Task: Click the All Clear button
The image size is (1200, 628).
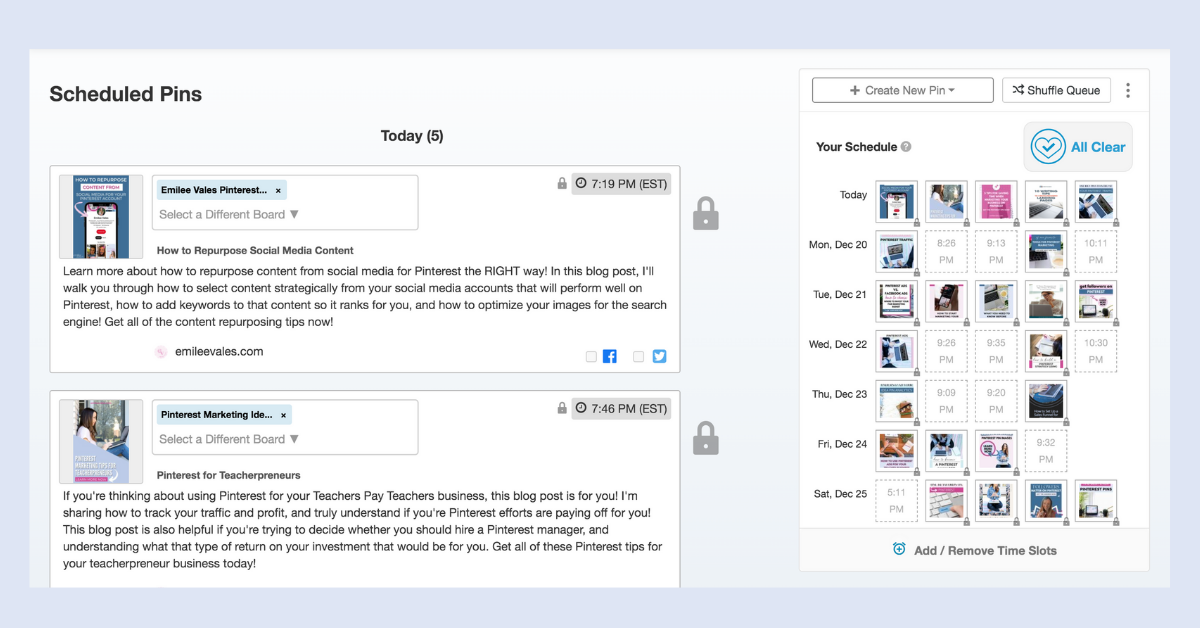Action: (1078, 147)
